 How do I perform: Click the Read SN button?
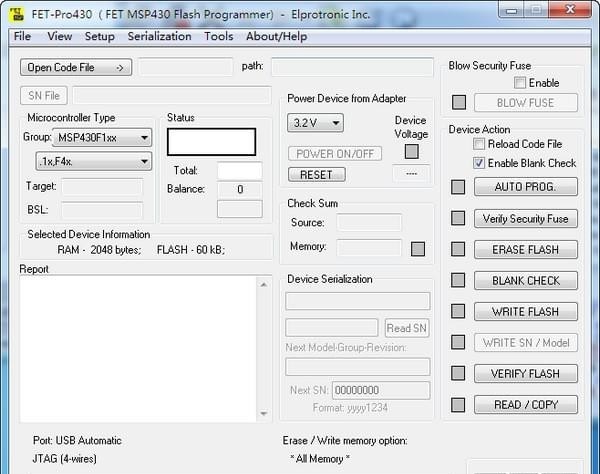click(x=407, y=328)
